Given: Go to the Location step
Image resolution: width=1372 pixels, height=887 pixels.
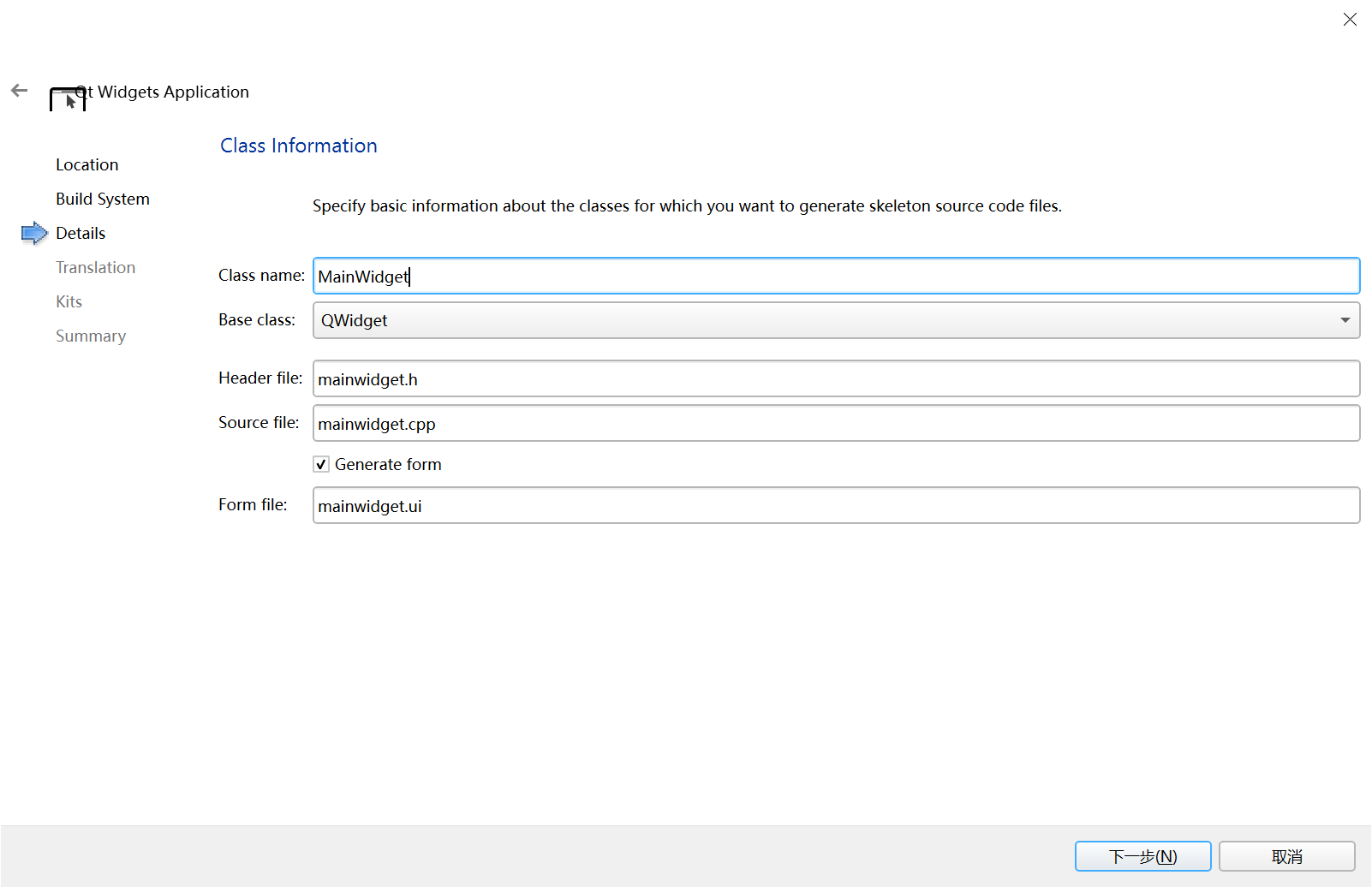Looking at the screenshot, I should [x=87, y=164].
